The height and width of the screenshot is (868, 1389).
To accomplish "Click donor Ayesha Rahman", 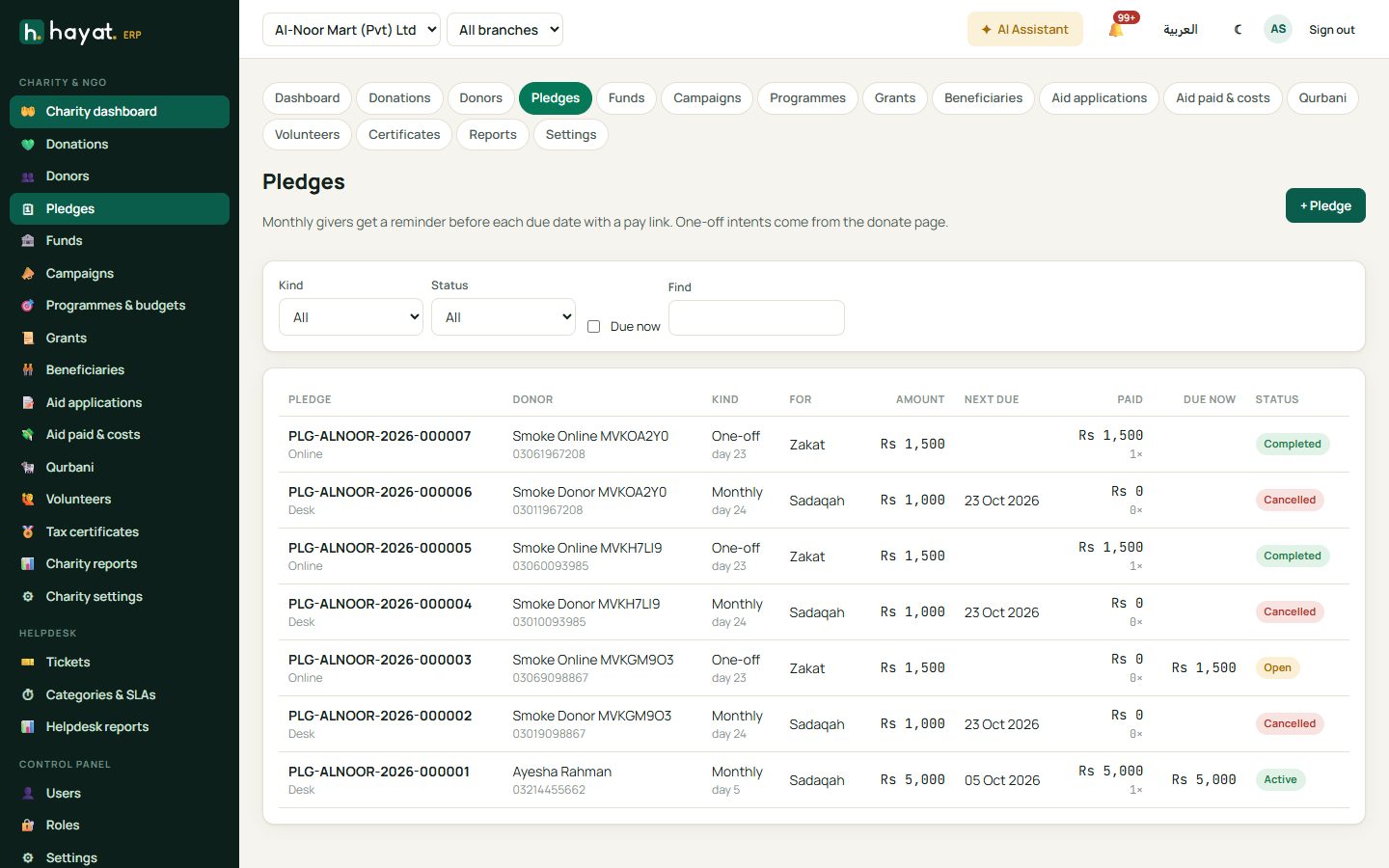I will tap(562, 772).
